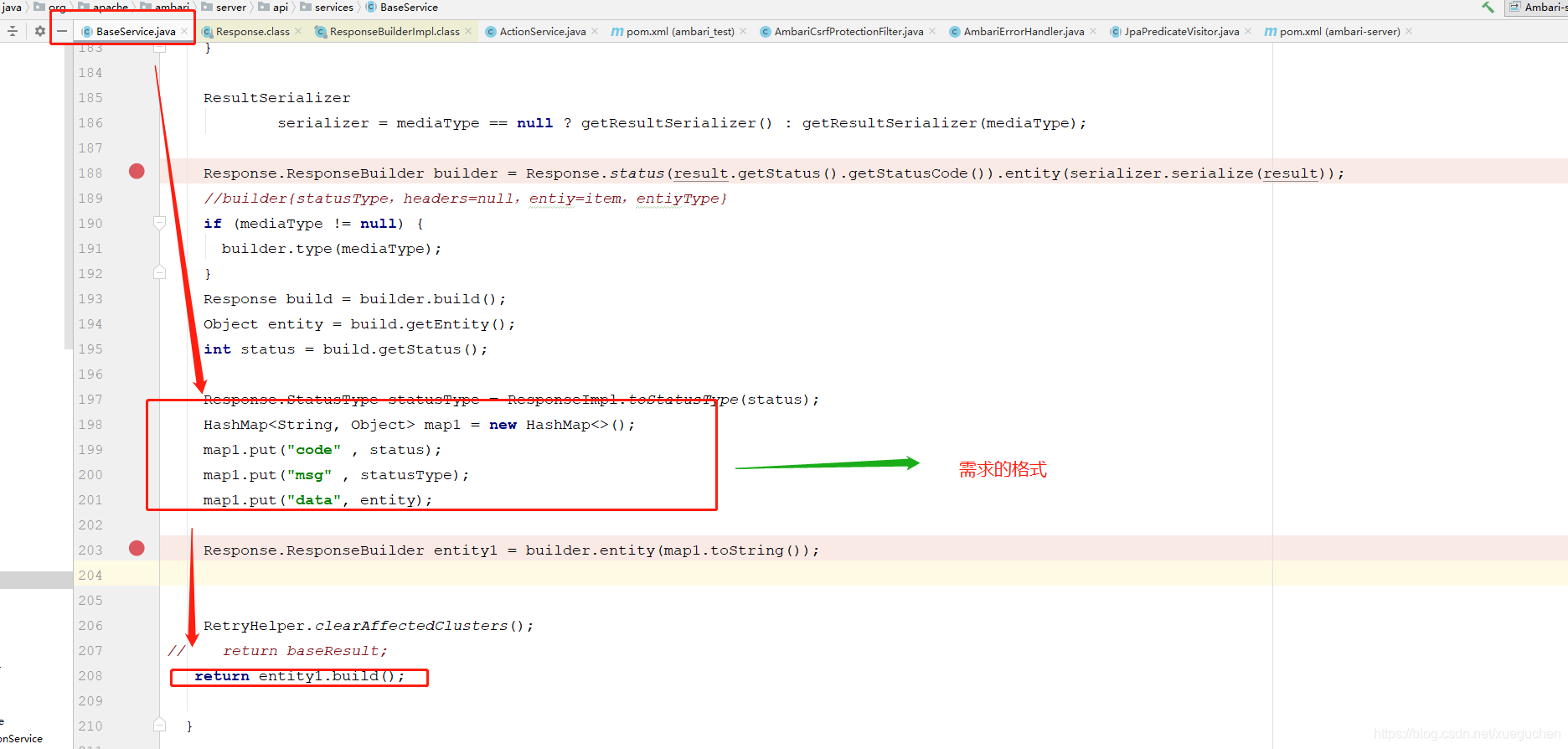Click the 'services' breadcrumb folder
1568x749 pixels.
pos(327,7)
